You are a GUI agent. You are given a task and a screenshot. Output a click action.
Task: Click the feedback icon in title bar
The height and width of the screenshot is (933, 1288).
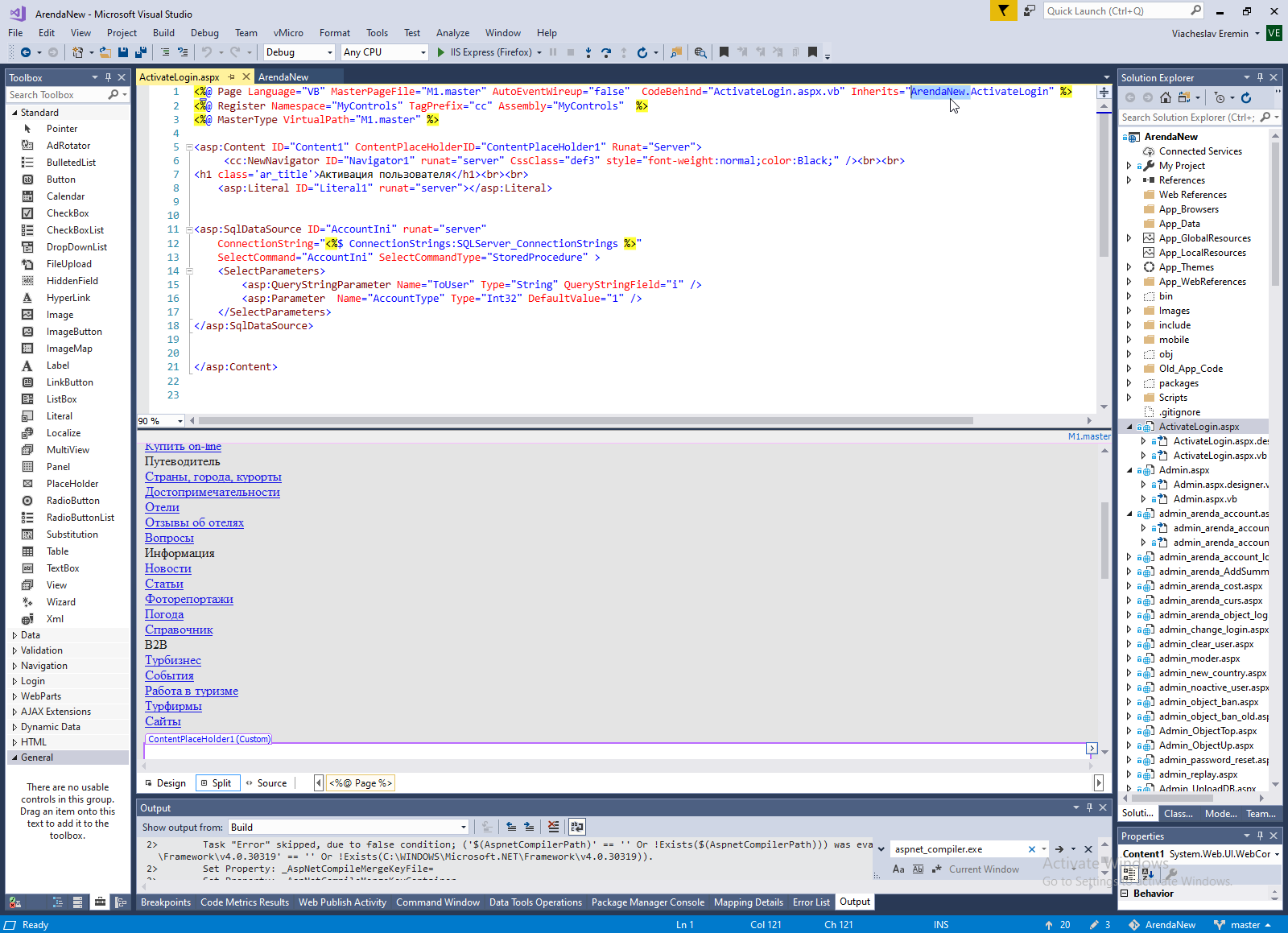point(1030,10)
